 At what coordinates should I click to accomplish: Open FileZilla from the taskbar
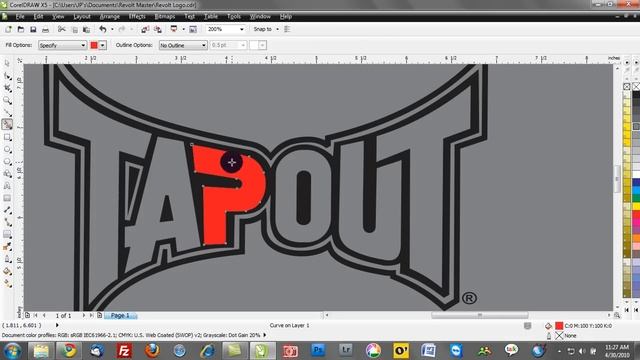(124, 351)
